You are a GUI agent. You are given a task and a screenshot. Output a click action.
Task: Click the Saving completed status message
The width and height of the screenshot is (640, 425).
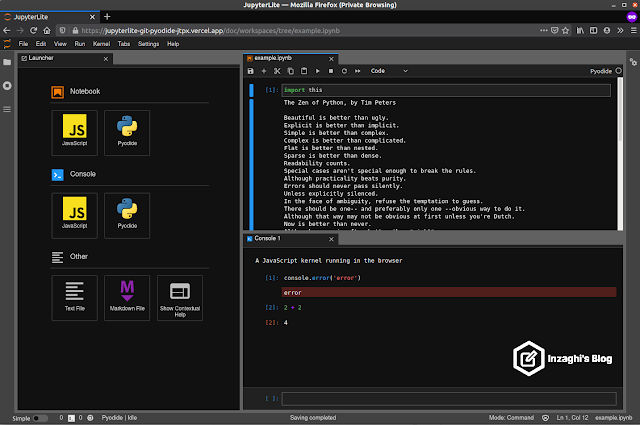pyautogui.click(x=313, y=418)
